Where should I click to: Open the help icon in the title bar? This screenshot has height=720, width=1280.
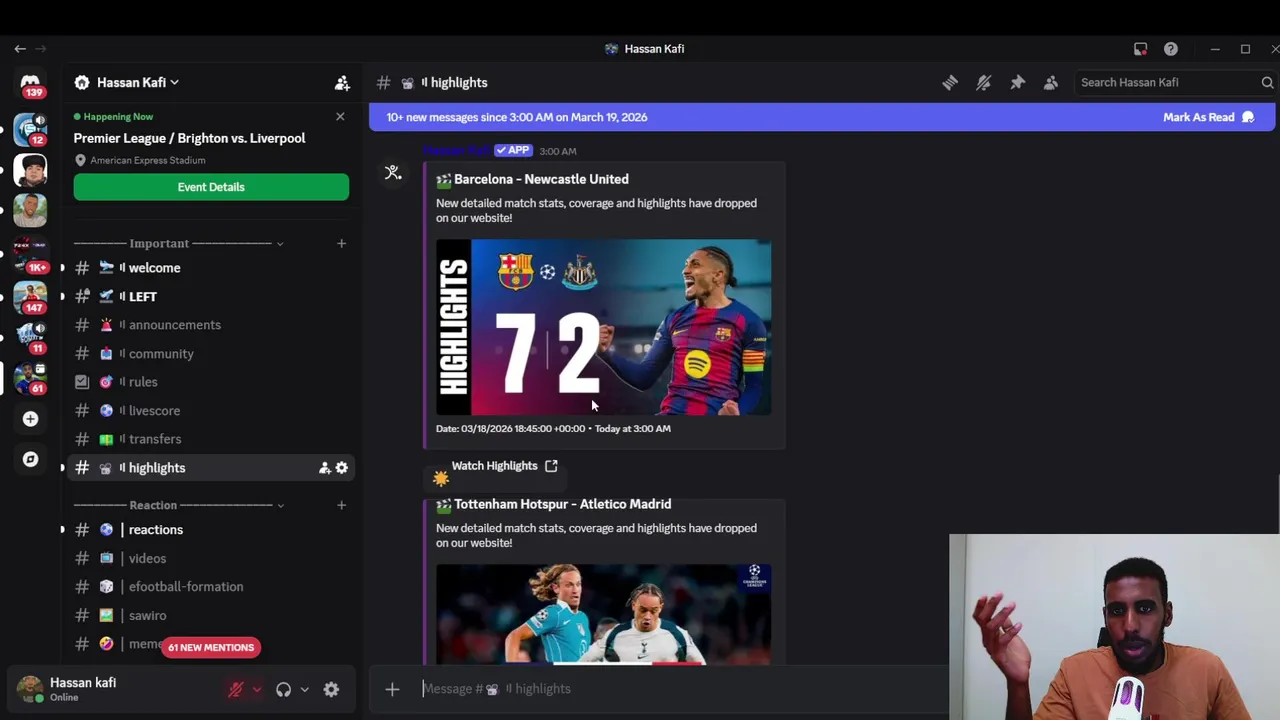pos(1171,49)
